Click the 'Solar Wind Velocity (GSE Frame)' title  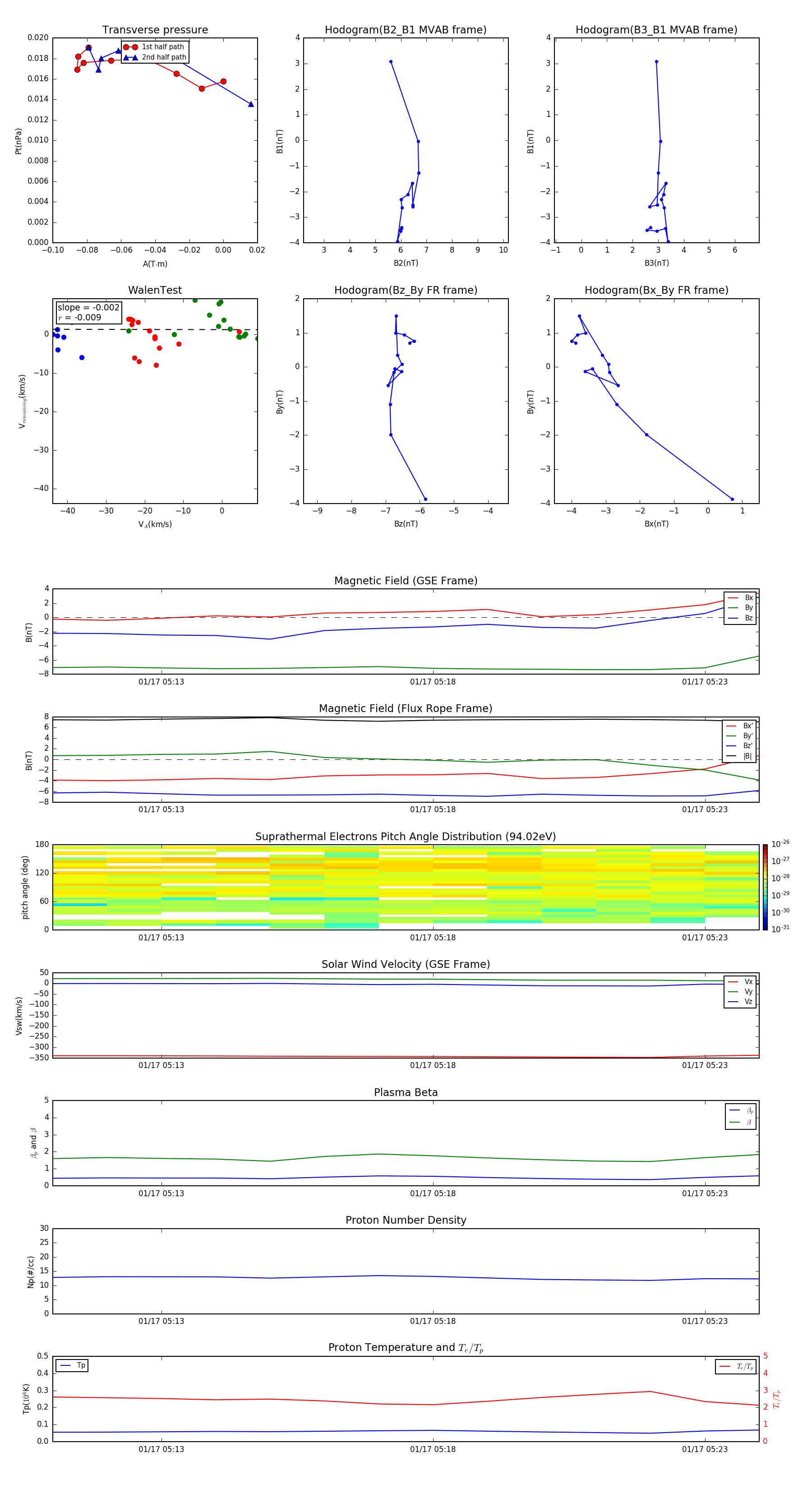tap(406, 965)
